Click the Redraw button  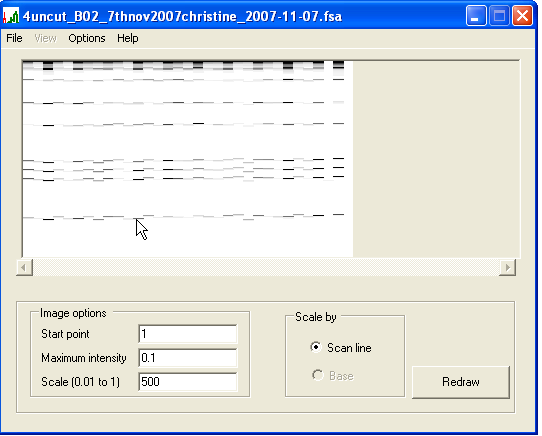pyautogui.click(x=461, y=382)
